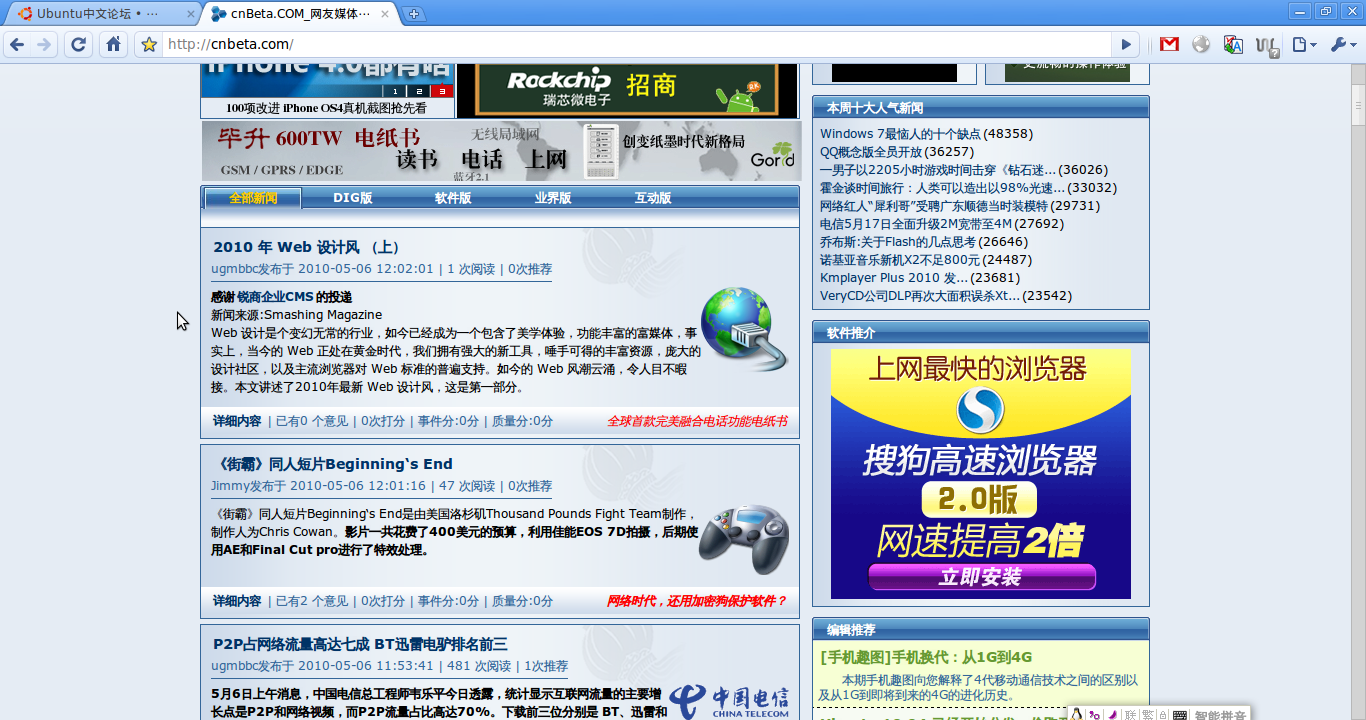1366x720 pixels.
Task: Open [手机趣图]手机换代：从1G到4G link
Action: click(926, 657)
